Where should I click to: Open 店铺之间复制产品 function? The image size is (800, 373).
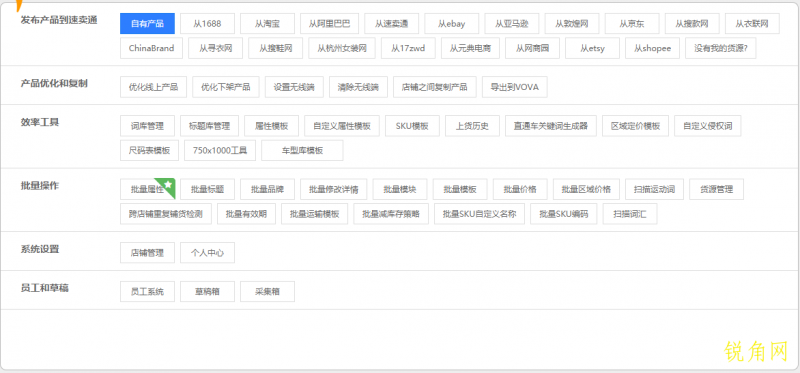pos(435,87)
